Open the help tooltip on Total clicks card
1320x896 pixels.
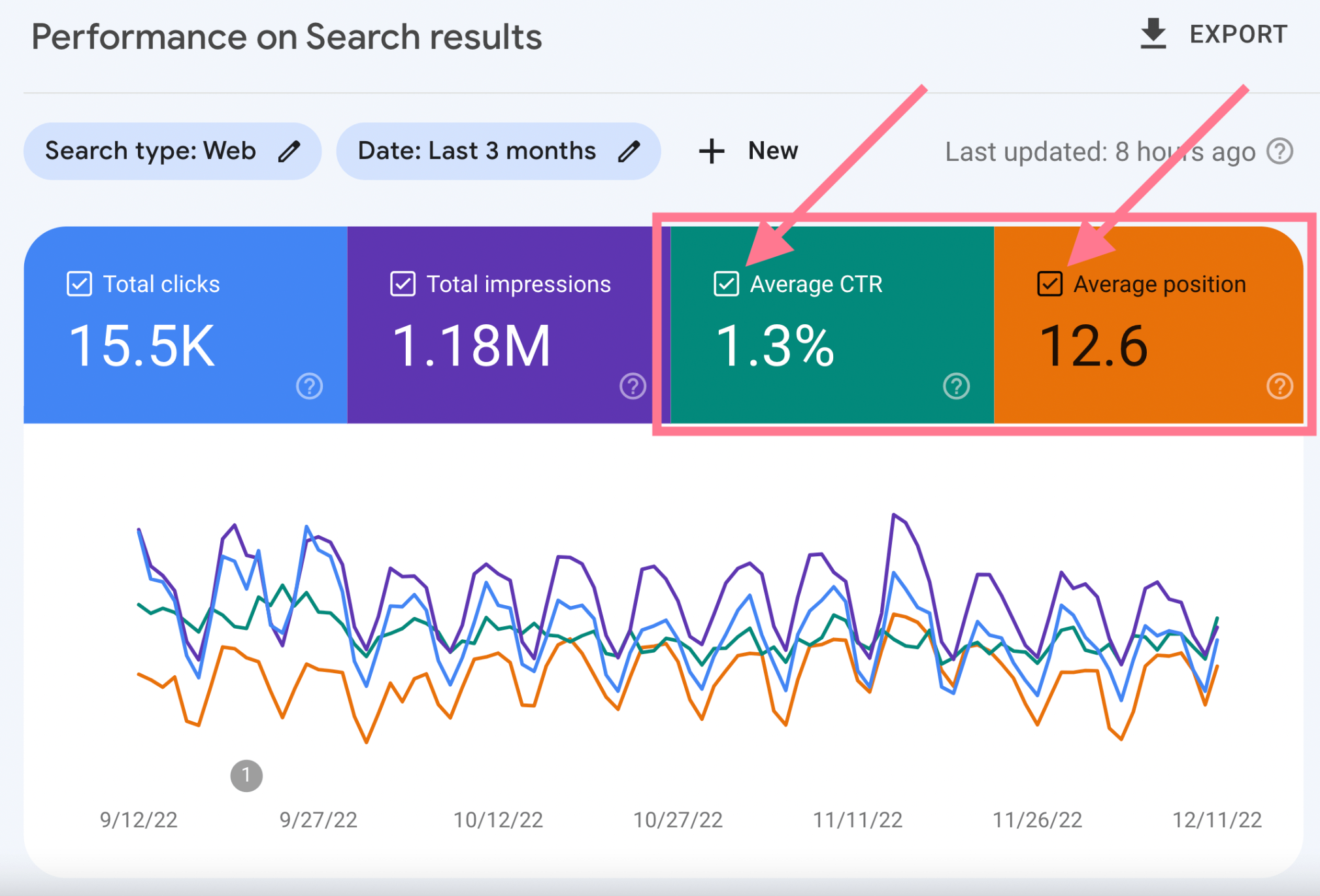pos(308,386)
